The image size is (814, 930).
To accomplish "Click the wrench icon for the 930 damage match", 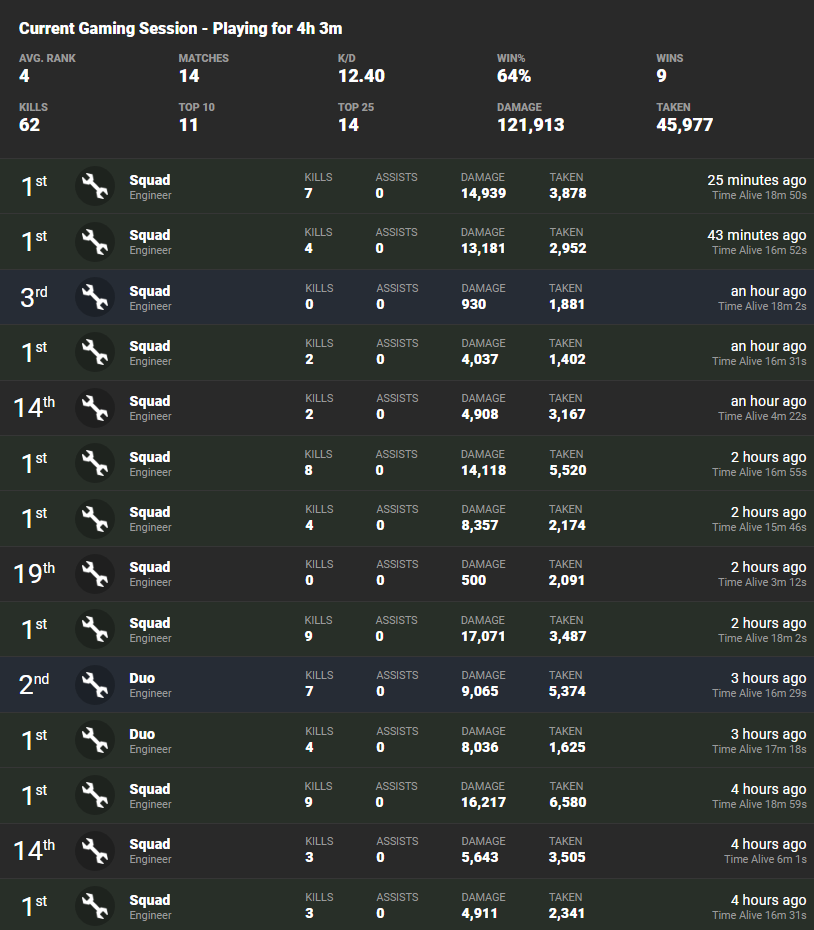I will point(95,298).
